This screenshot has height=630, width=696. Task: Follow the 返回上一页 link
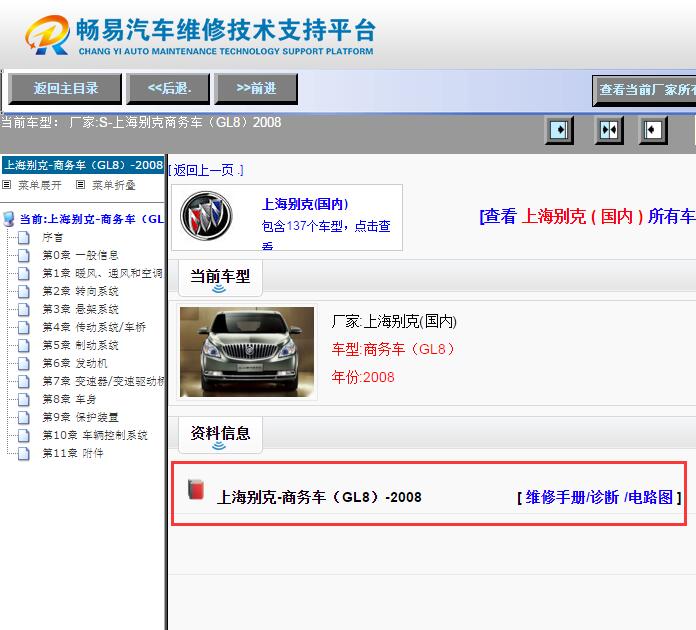pyautogui.click(x=206, y=170)
